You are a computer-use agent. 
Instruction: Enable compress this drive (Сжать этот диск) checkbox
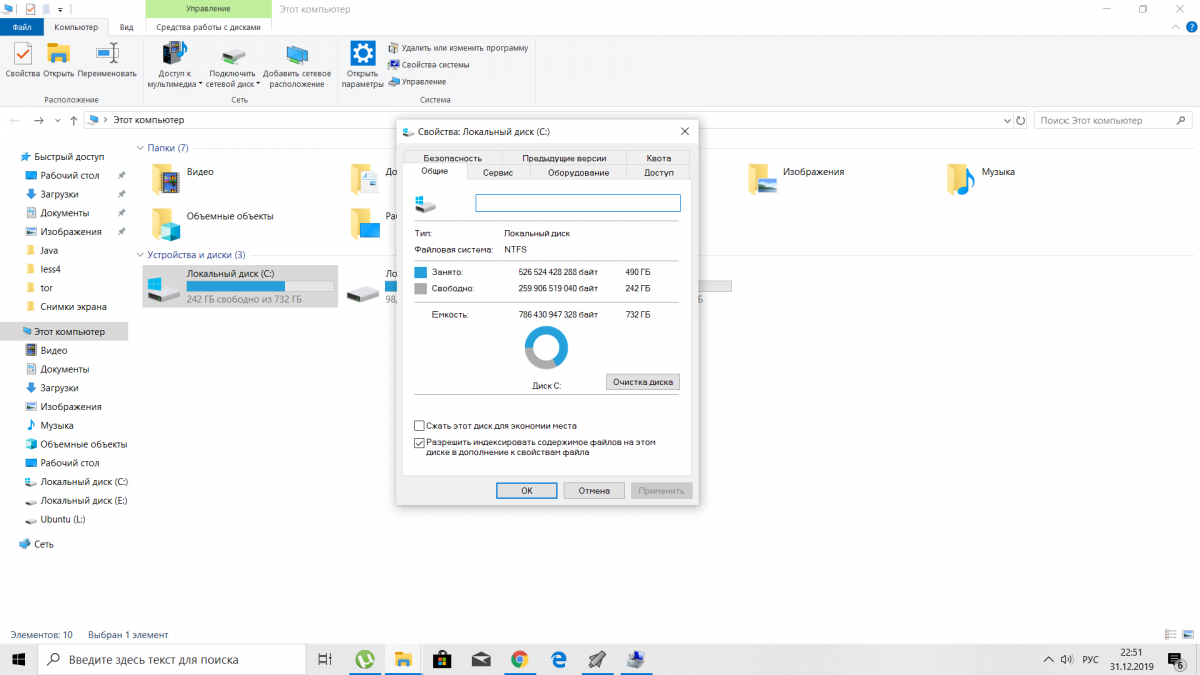point(420,425)
